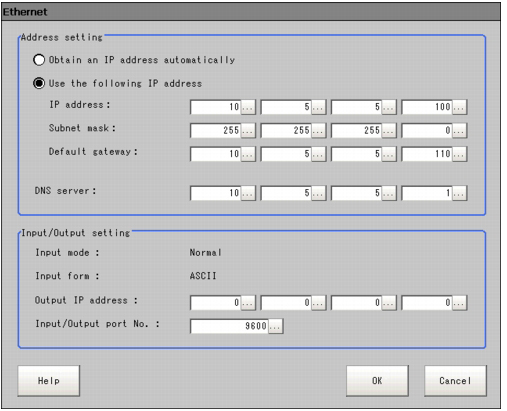This screenshot has width=507, height=411.
Task: Open the ellipsis button beside Output IP first octet
Action: pyautogui.click(x=248, y=303)
